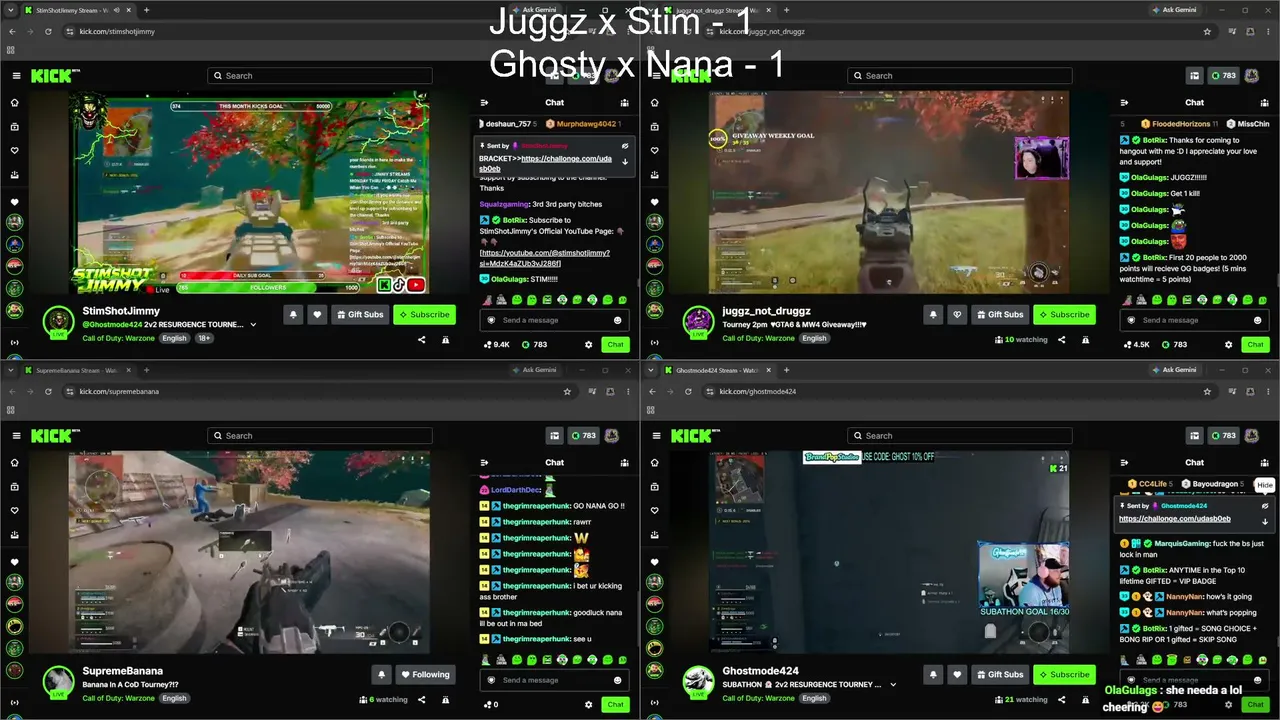Open leaderboard icon in juggz_not_druggz window header

click(x=1194, y=76)
